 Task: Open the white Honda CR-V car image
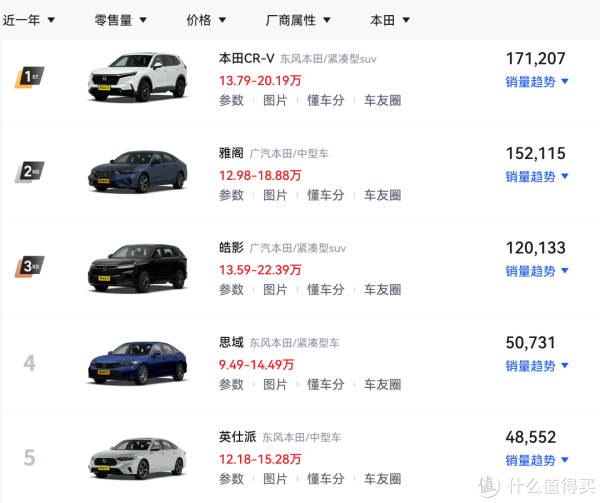coord(138,77)
